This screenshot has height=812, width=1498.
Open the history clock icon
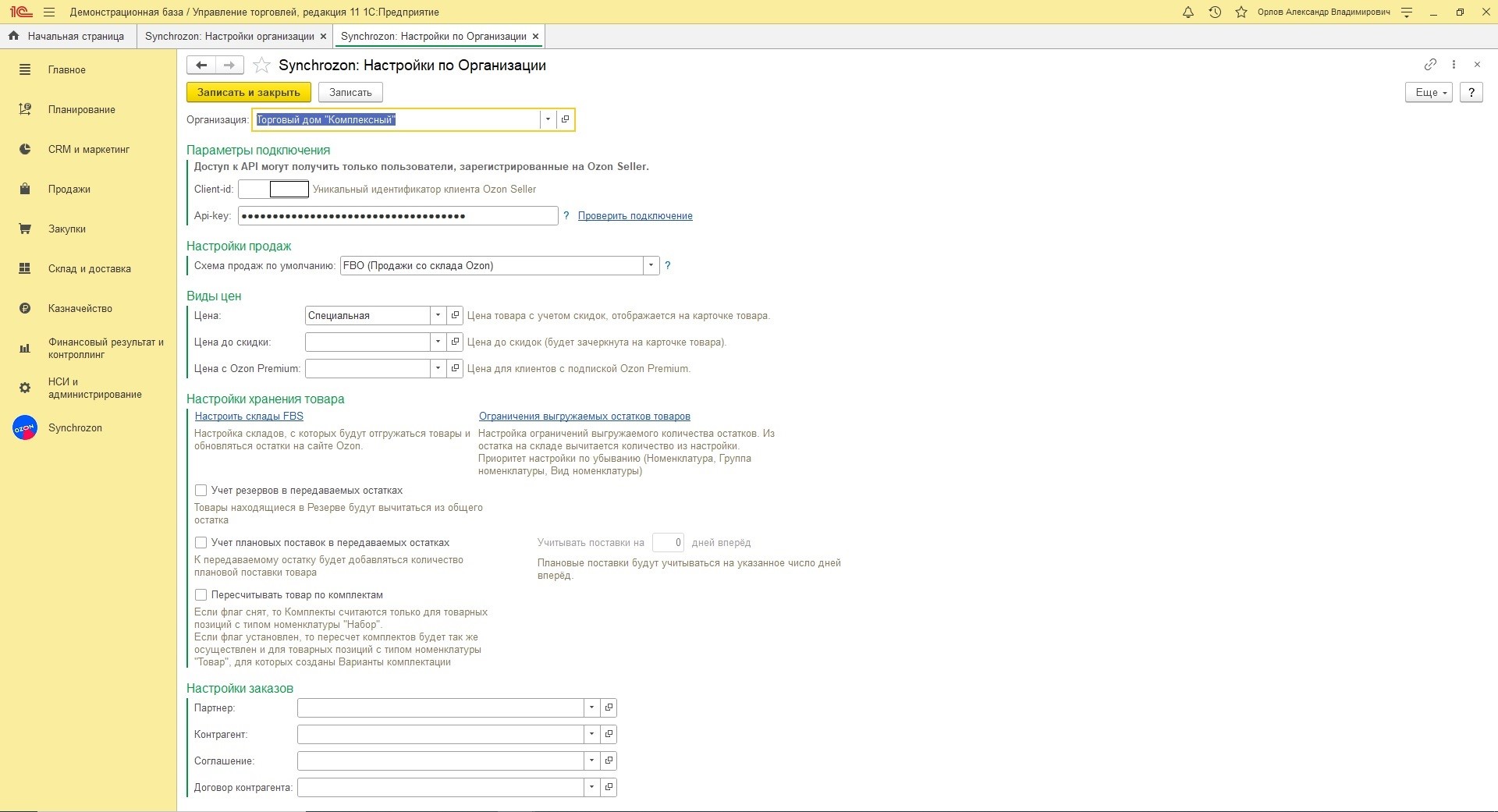pyautogui.click(x=1215, y=12)
